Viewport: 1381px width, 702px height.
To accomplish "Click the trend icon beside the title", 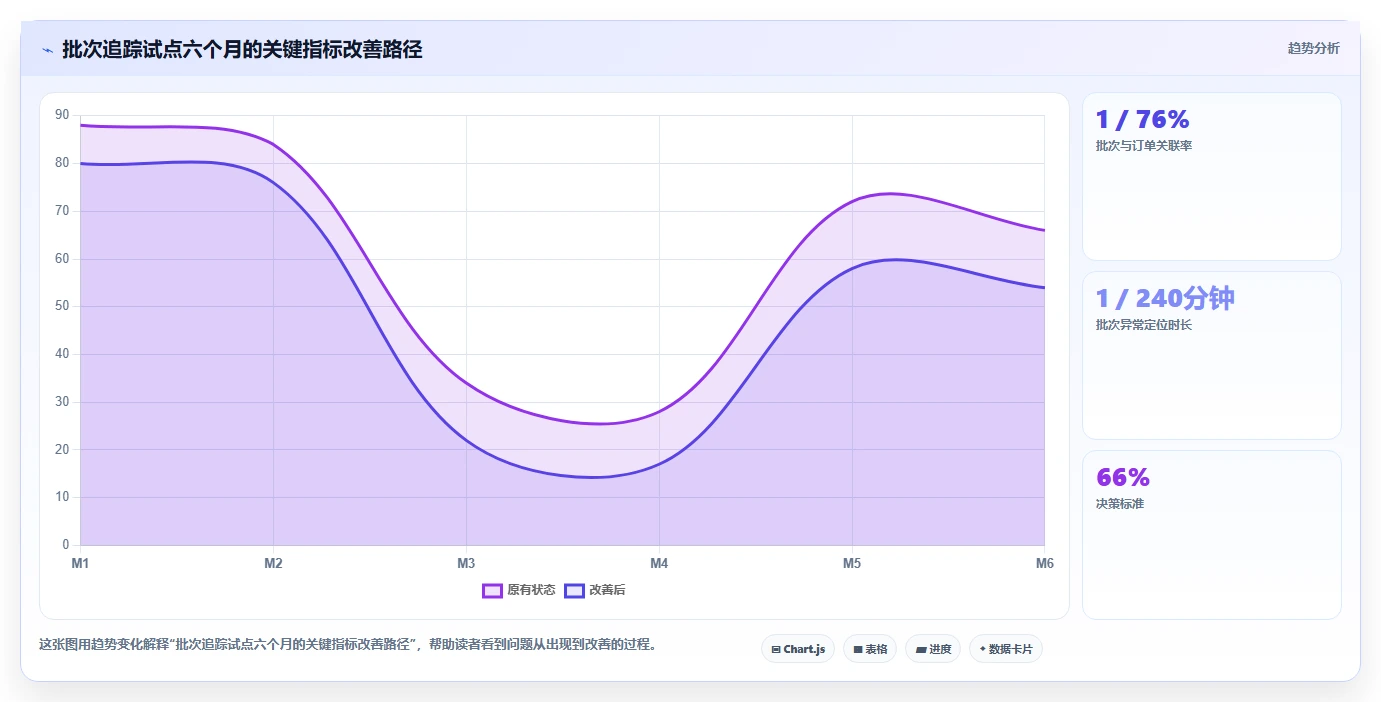I will point(47,50).
